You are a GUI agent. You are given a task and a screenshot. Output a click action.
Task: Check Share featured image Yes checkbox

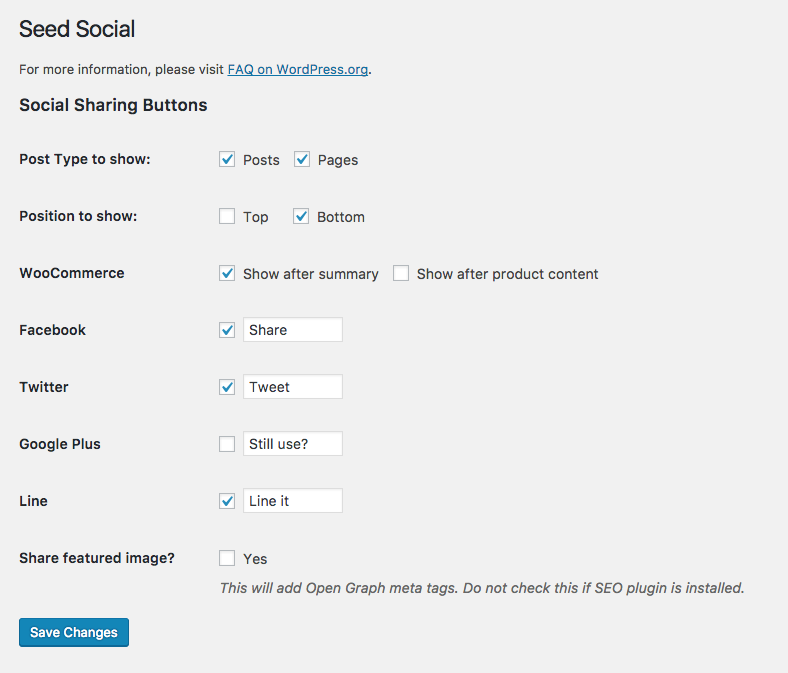[227, 558]
